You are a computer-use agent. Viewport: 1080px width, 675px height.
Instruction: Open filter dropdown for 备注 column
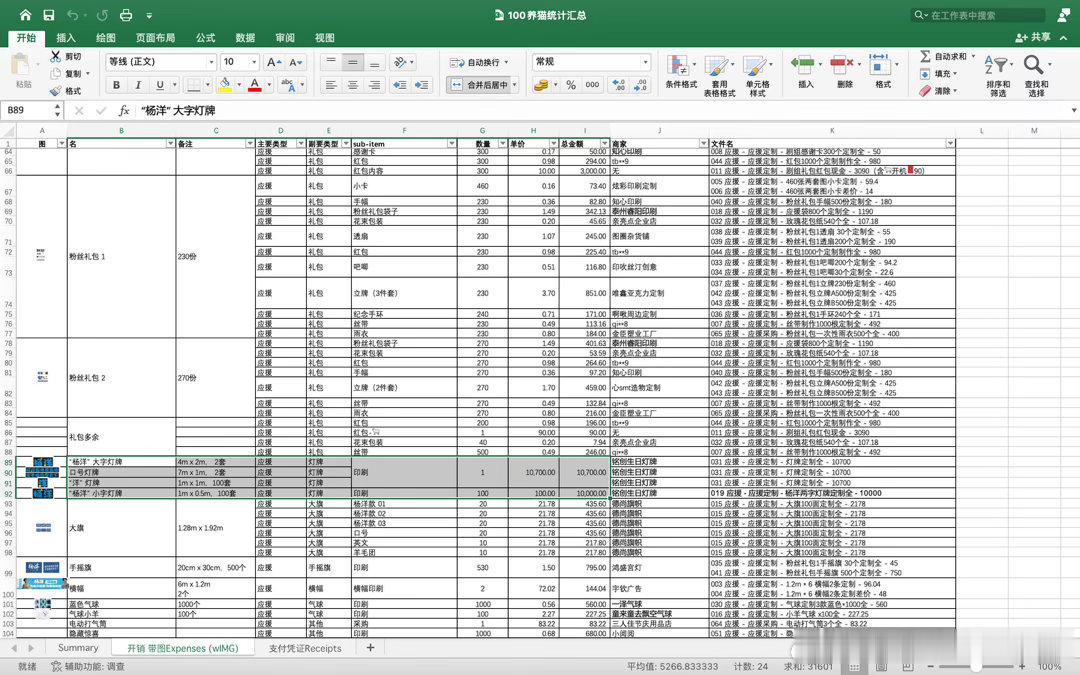[x=250, y=143]
